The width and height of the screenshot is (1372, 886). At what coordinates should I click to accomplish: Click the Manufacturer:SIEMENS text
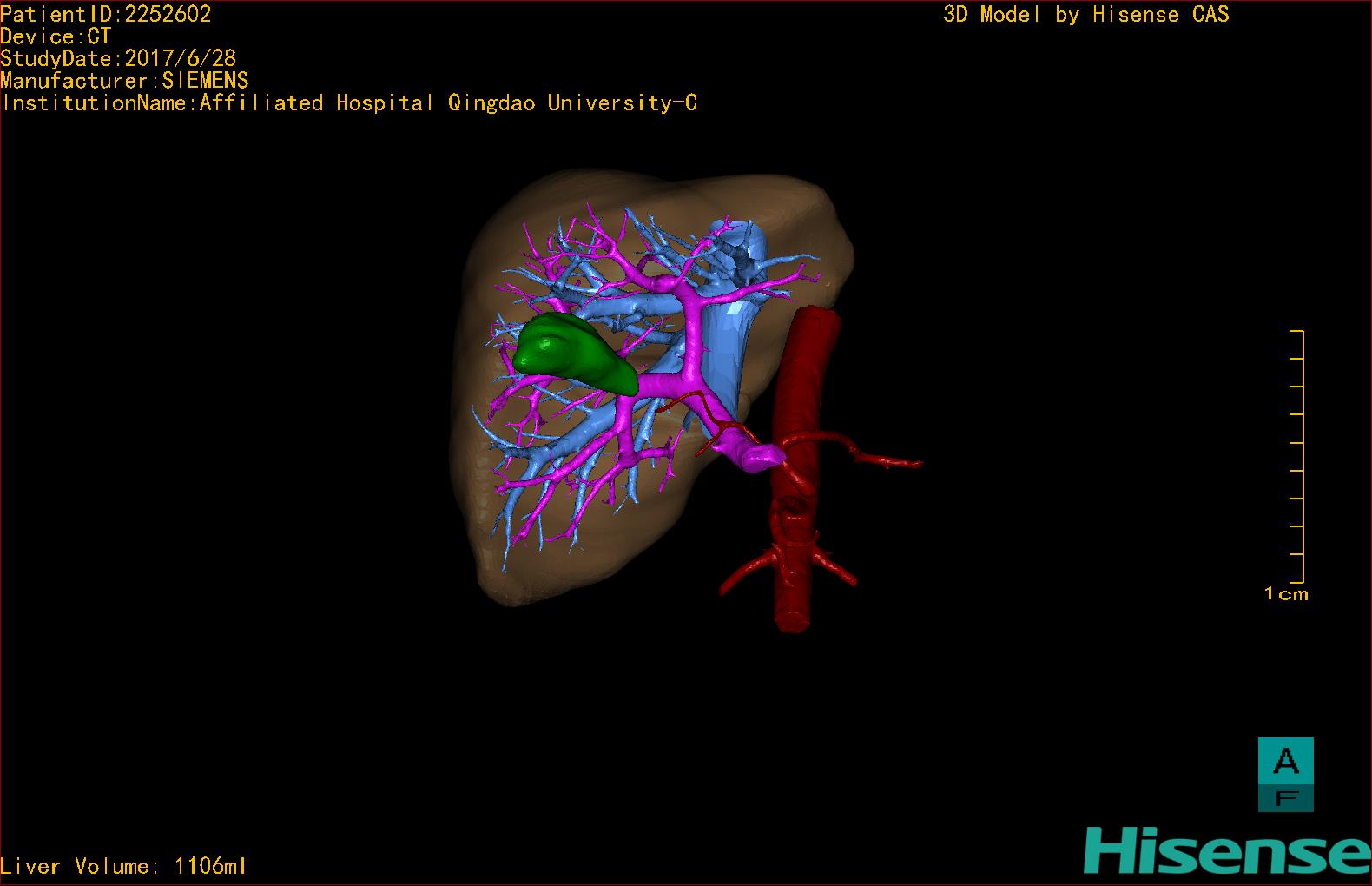click(124, 81)
